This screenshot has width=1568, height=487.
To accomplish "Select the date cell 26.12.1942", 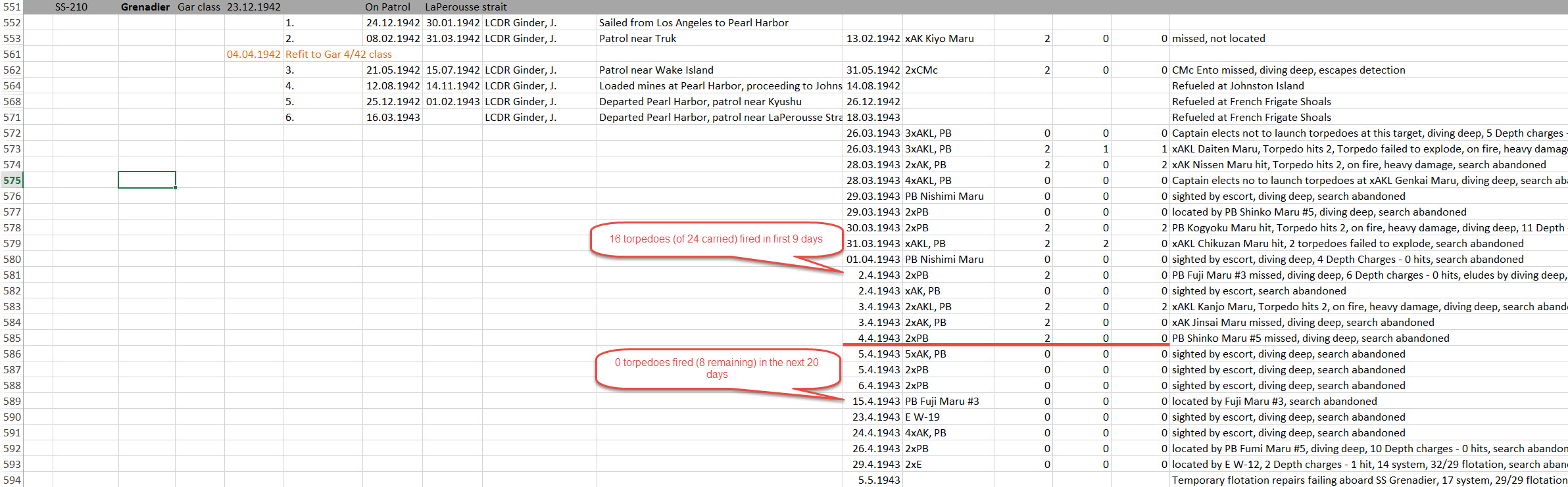I will (x=873, y=101).
